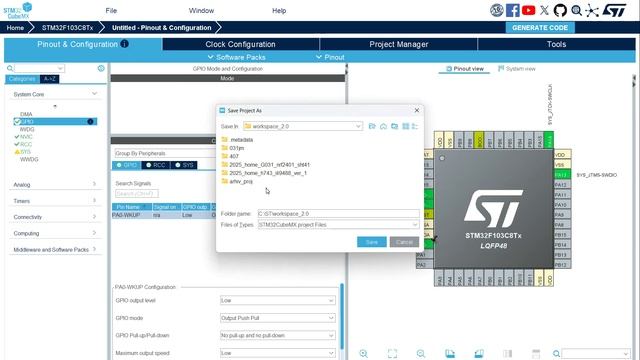Click the gear icon above category list
This screenshot has width=640, height=360.
pyautogui.click(x=101, y=68)
